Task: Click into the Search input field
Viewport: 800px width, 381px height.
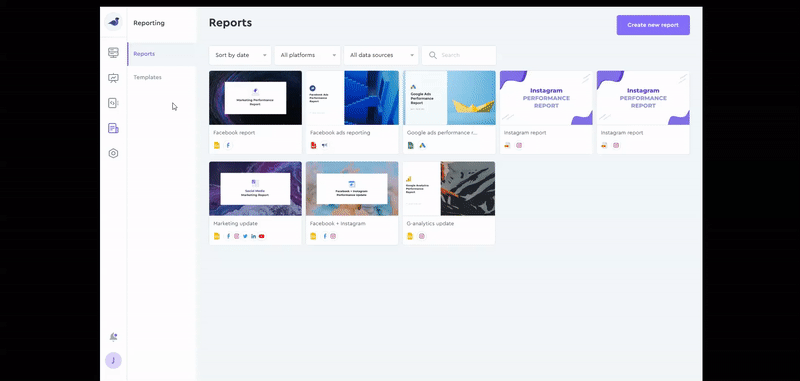Action: coord(459,55)
